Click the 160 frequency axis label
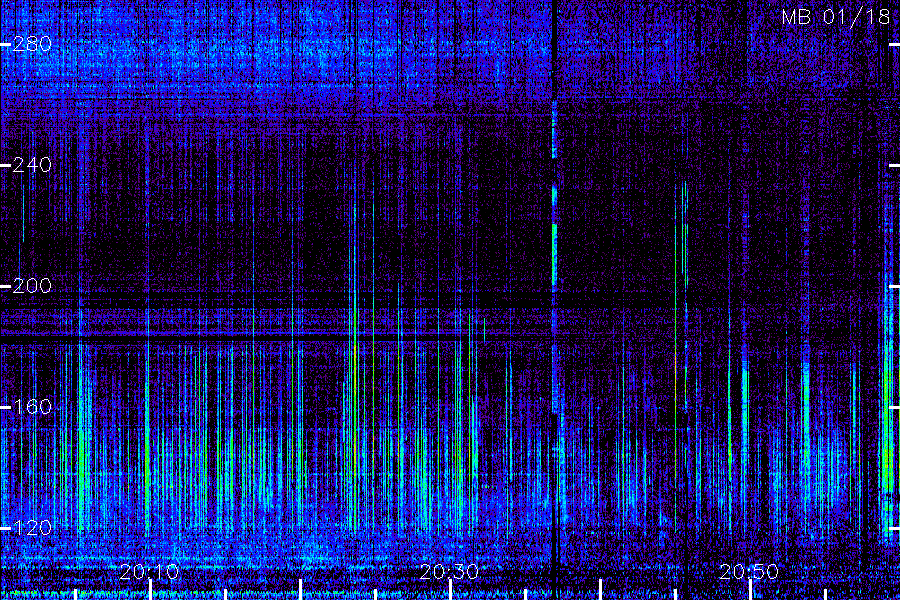This screenshot has height=600, width=900. [32, 407]
